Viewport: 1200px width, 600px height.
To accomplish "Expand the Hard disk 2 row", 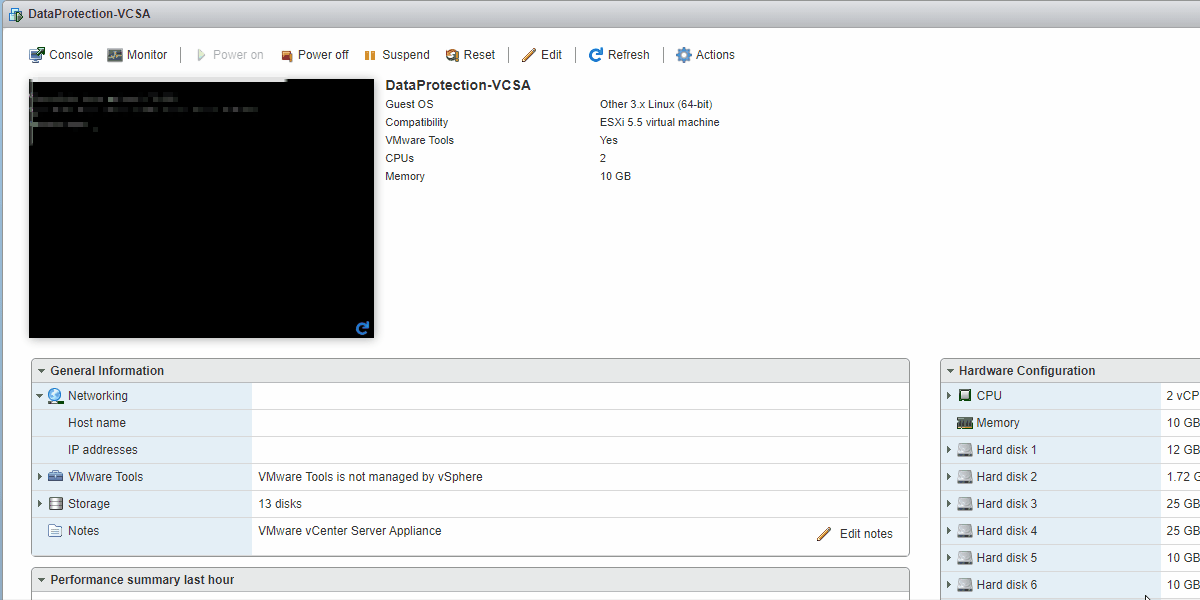I will (x=949, y=477).
